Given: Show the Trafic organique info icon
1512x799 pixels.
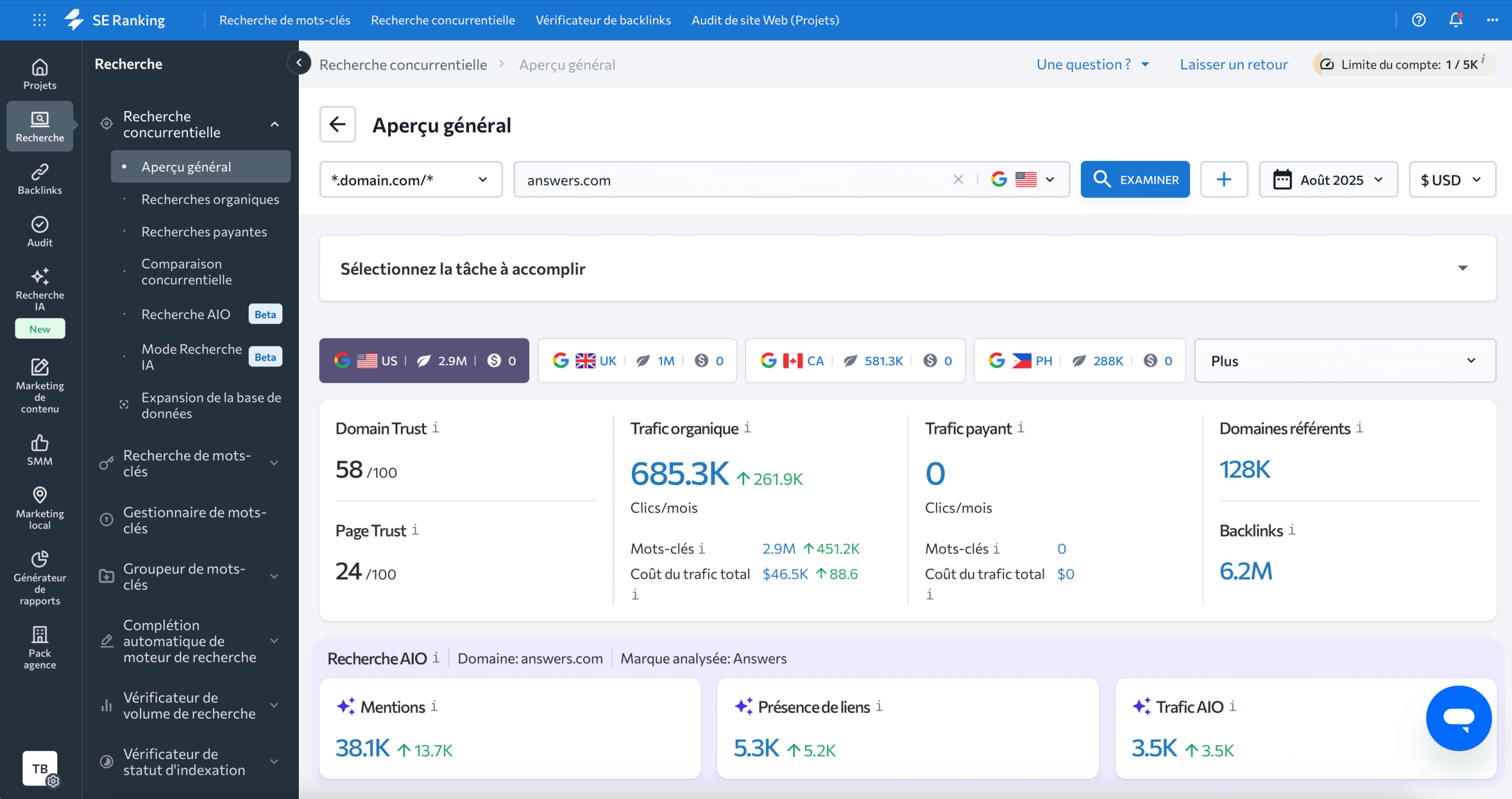Looking at the screenshot, I should pos(747,427).
